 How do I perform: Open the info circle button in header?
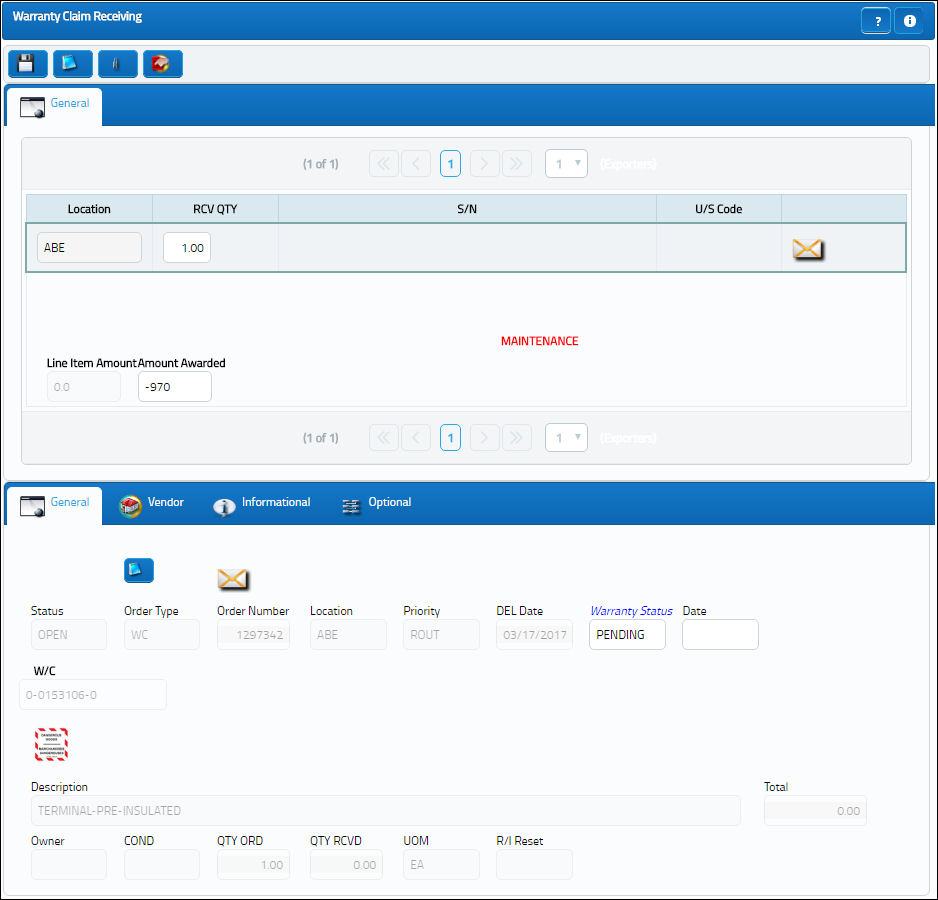tap(909, 21)
